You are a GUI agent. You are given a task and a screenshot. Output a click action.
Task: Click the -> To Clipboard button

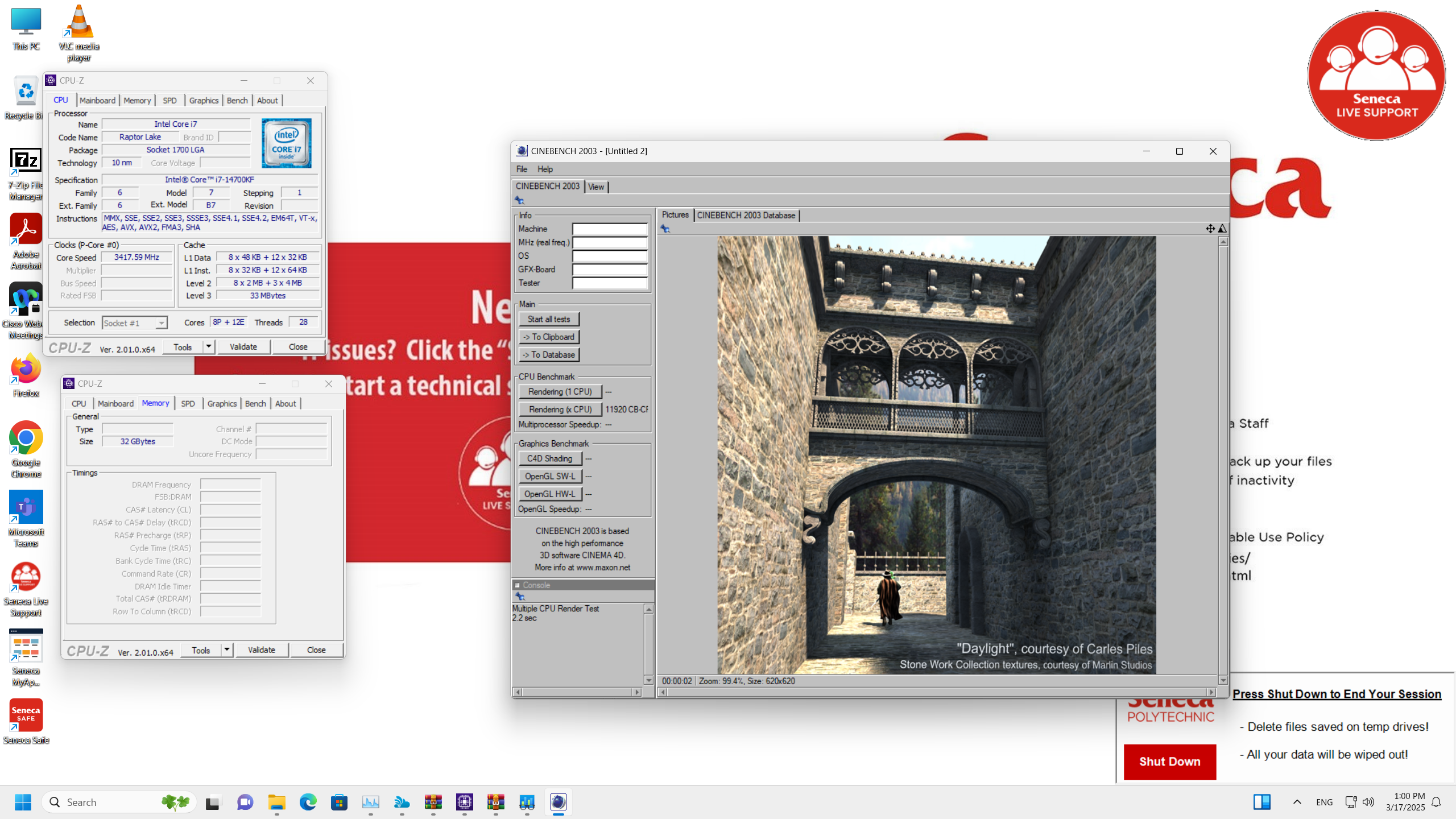tap(548, 337)
